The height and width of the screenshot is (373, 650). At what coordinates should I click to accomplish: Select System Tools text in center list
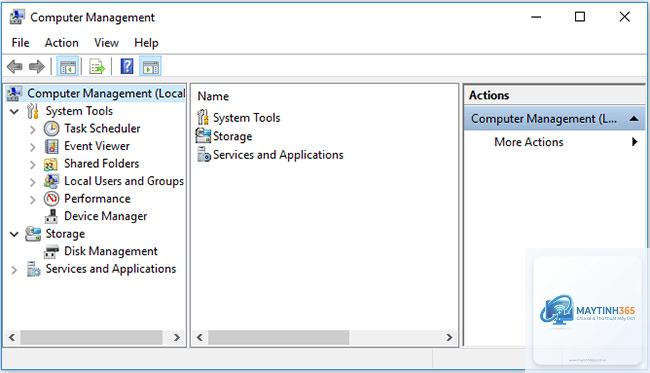pyautogui.click(x=247, y=118)
